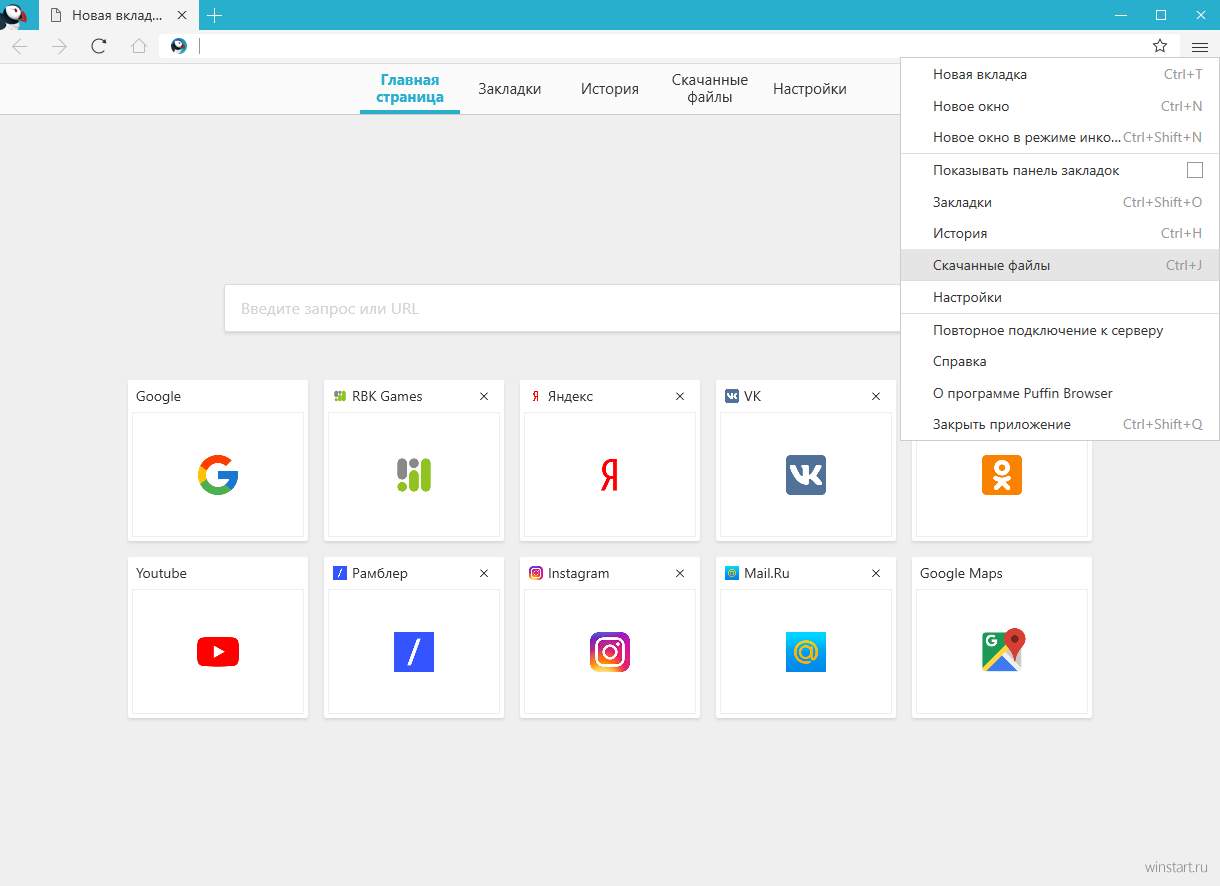Bookmark the page with the star icon
The width and height of the screenshot is (1220, 886).
tap(1160, 46)
